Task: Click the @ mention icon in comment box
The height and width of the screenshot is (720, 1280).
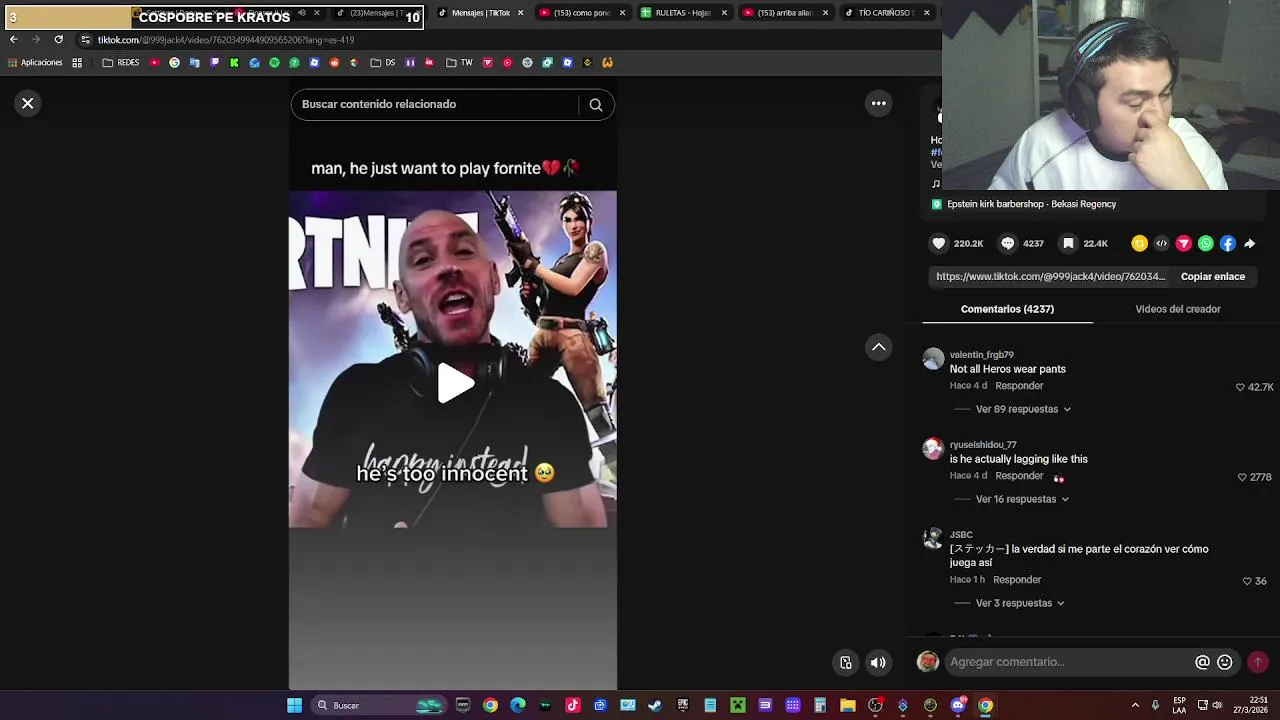Action: tap(1202, 662)
